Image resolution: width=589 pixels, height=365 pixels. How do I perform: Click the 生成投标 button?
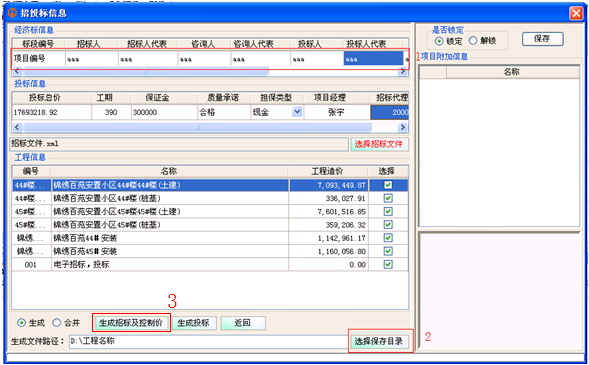[194, 323]
